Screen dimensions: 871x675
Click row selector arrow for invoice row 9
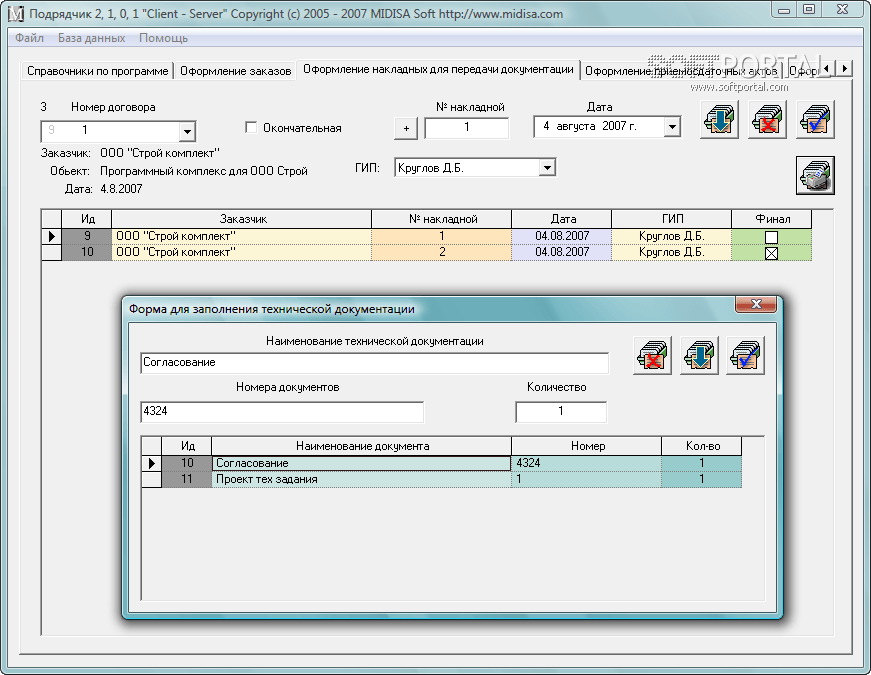click(x=52, y=236)
